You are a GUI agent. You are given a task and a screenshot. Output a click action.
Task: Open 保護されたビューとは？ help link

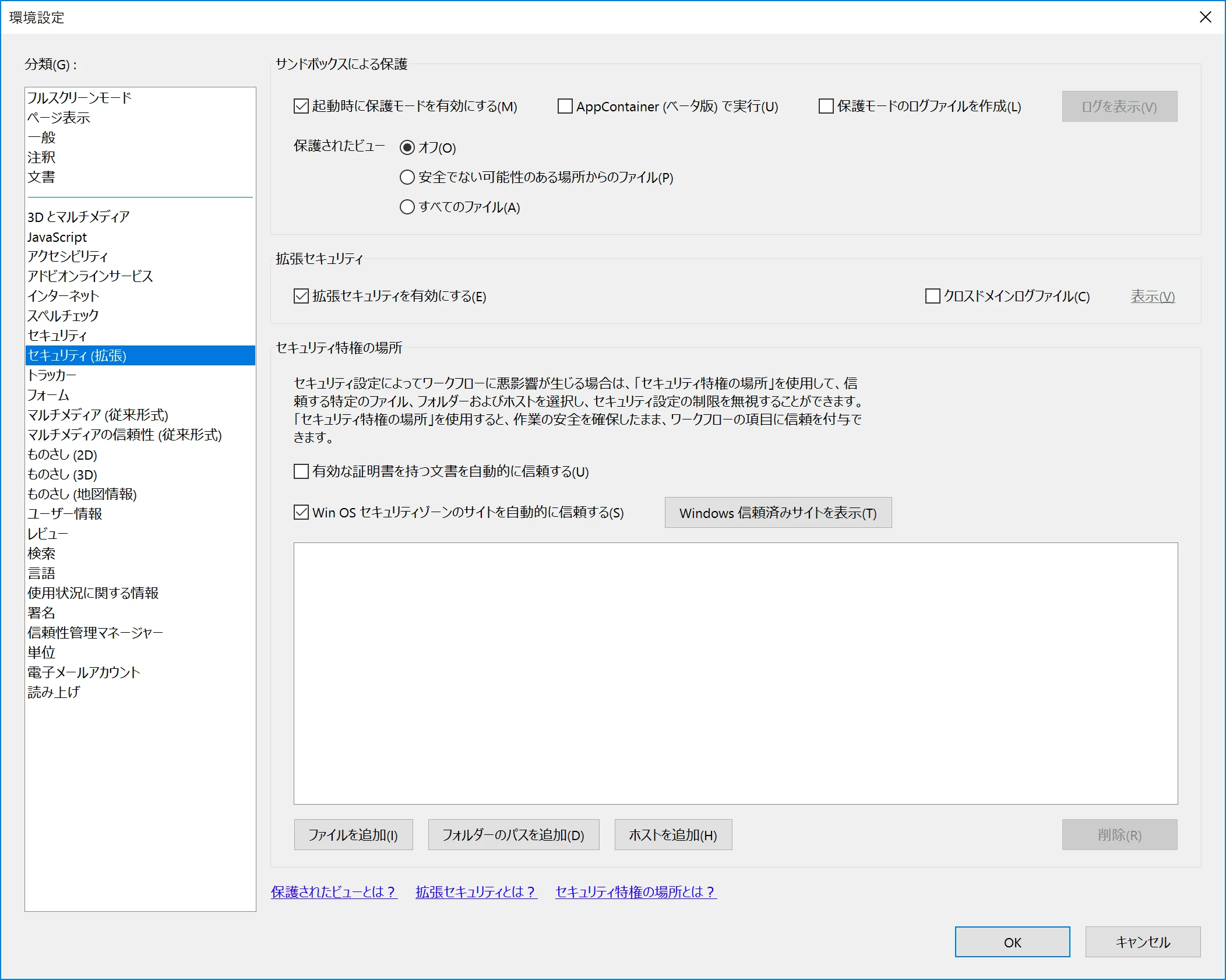(x=333, y=892)
